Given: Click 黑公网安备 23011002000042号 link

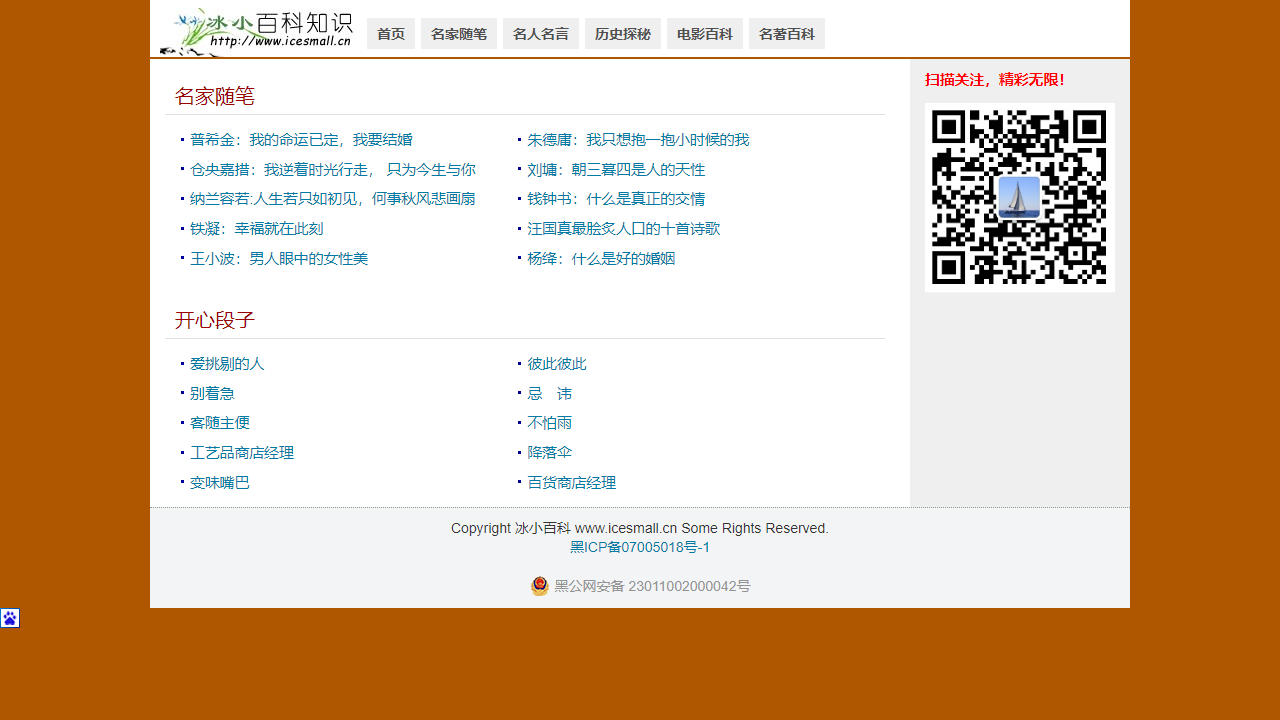Looking at the screenshot, I should coord(652,586).
